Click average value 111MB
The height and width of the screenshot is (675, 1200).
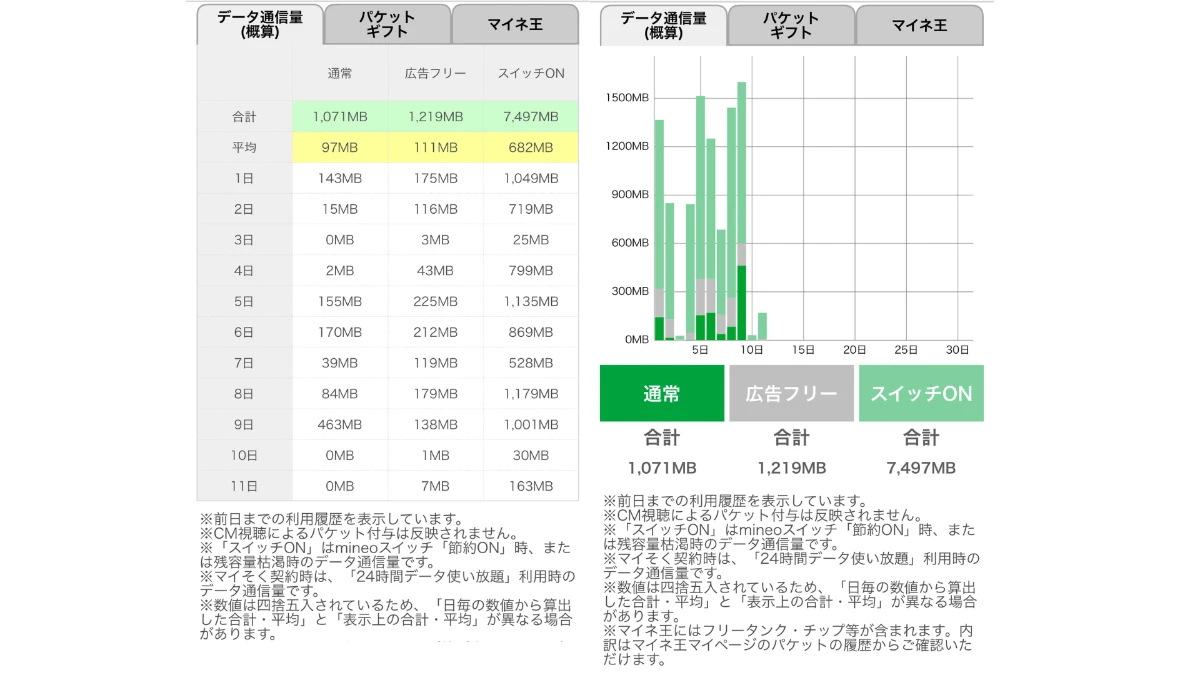coord(435,148)
